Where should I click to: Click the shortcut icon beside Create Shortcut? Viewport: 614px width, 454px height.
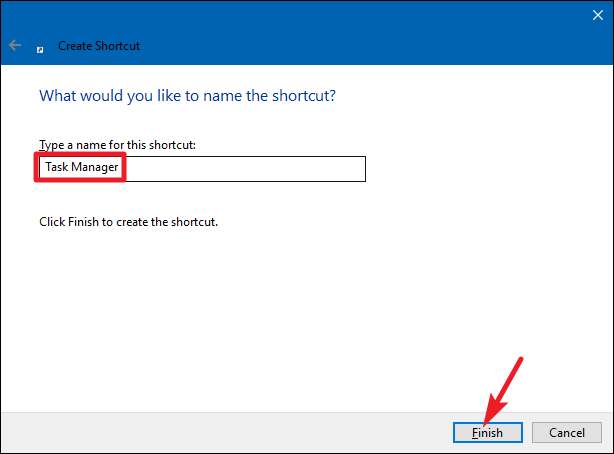40,49
